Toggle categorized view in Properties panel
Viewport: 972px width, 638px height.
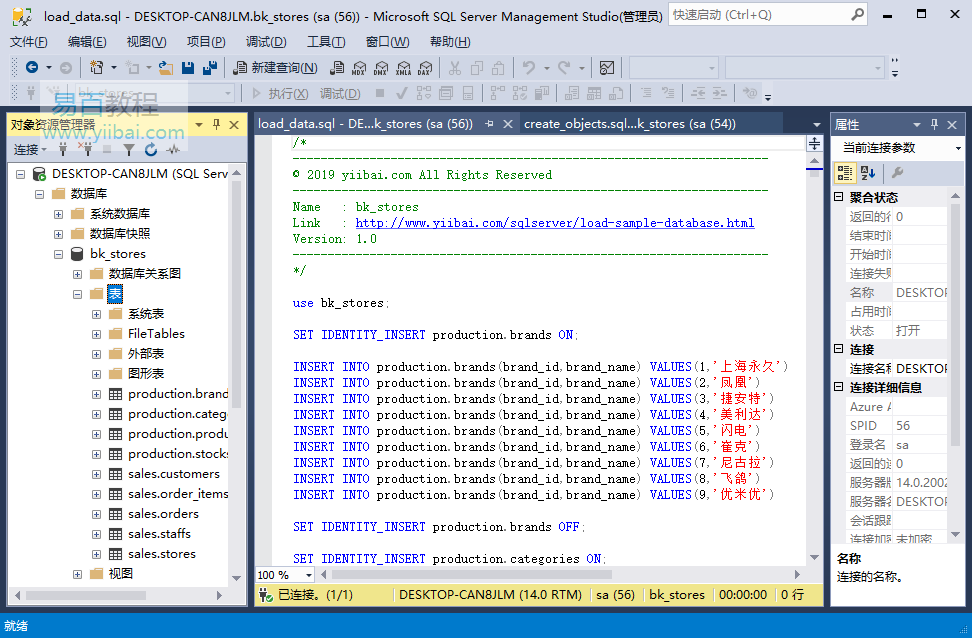click(x=845, y=173)
